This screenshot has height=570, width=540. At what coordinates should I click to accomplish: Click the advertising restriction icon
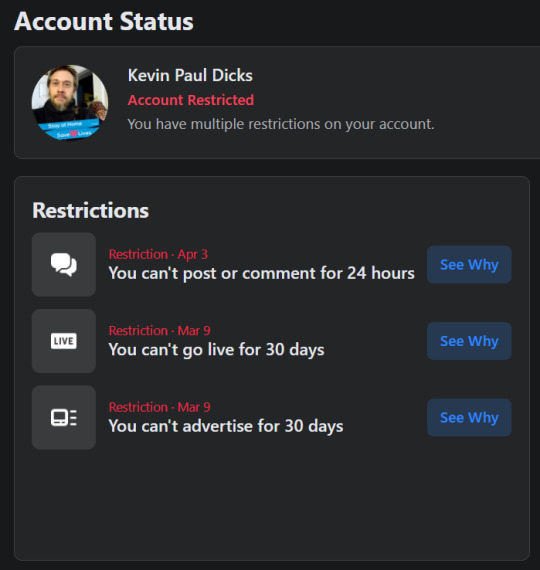[64, 417]
